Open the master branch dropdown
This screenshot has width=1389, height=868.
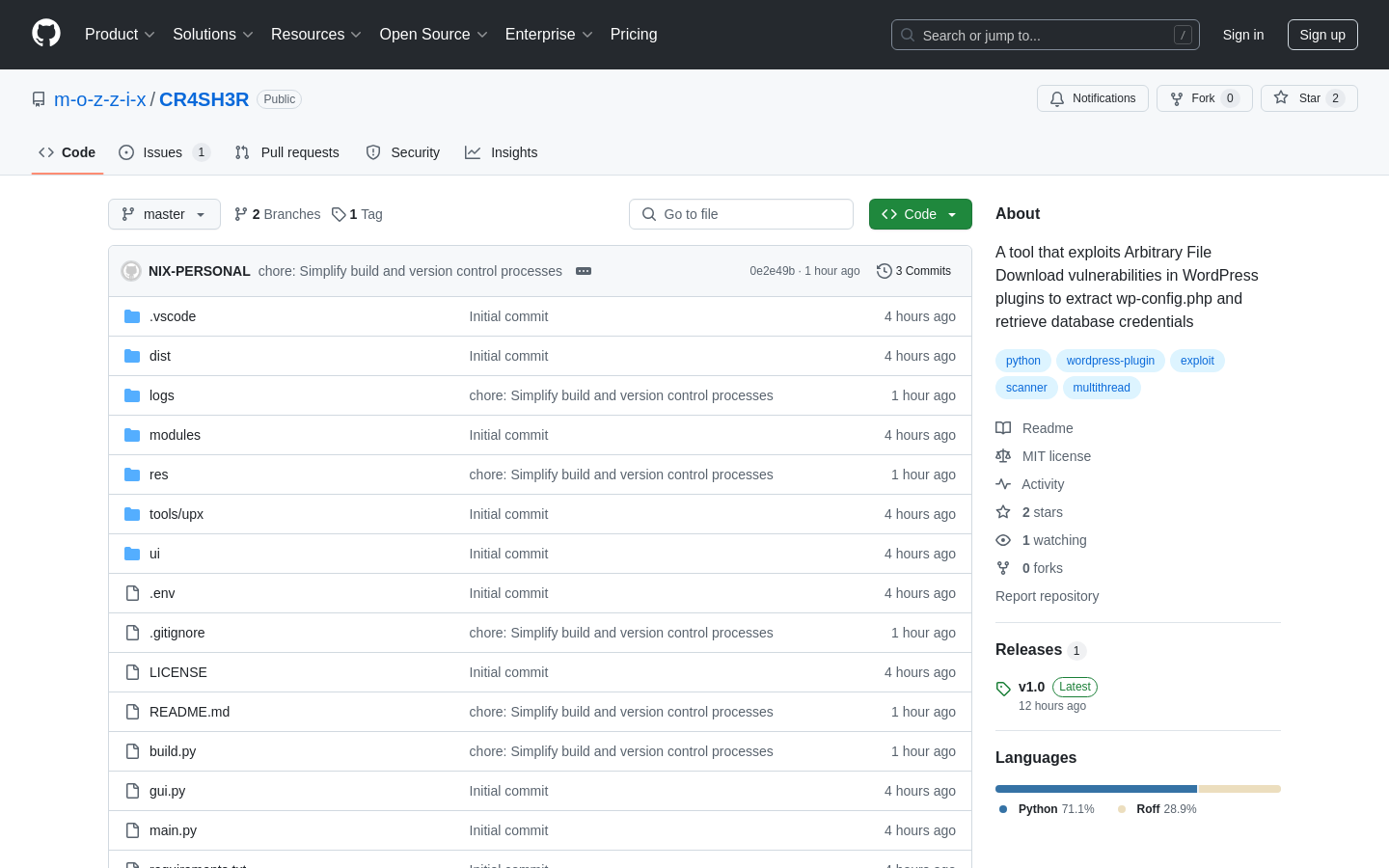click(x=164, y=214)
